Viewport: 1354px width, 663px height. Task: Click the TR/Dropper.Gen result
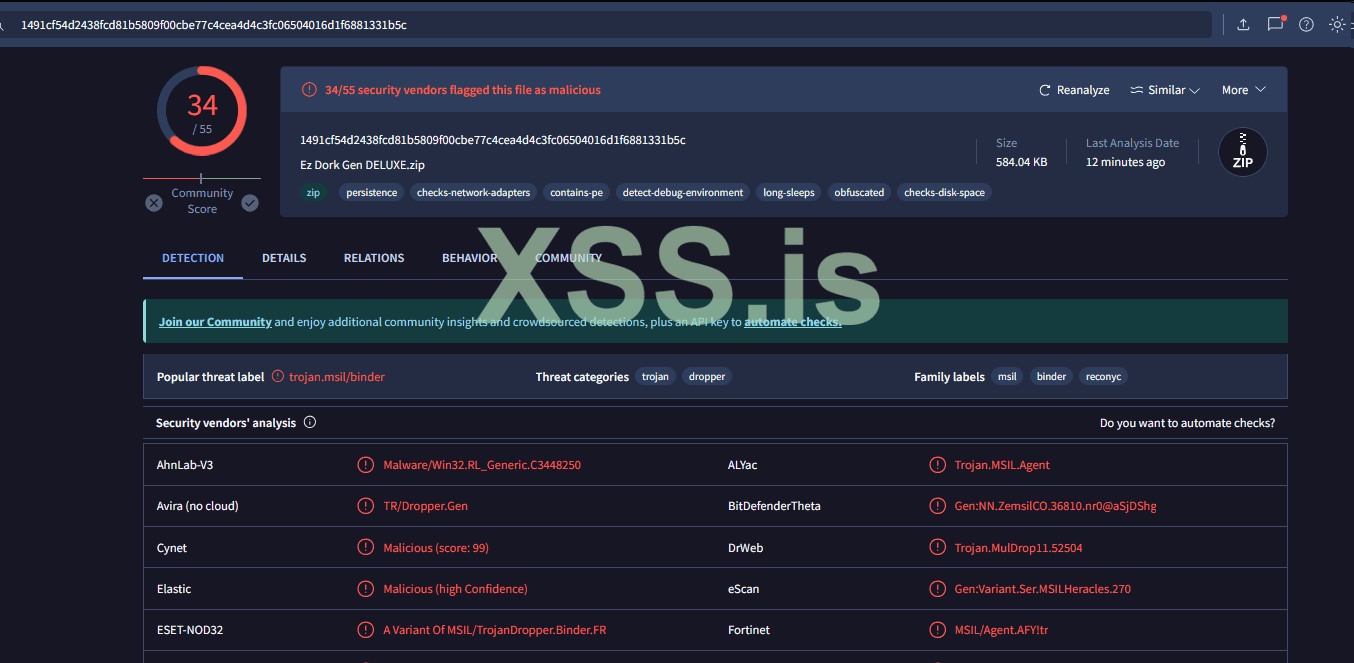pos(425,506)
